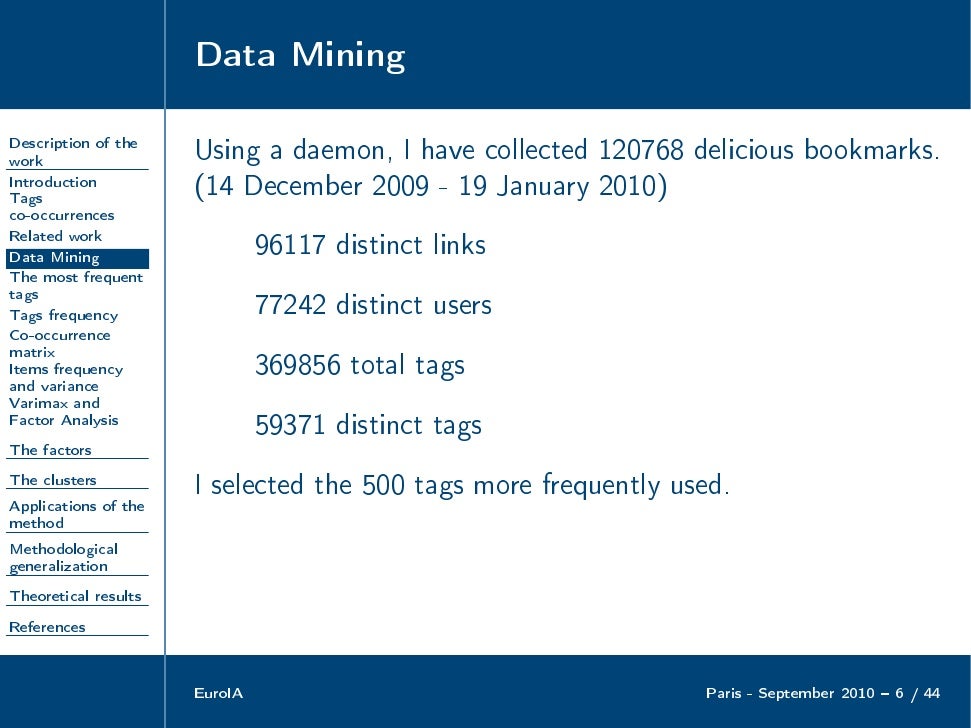Open 'Description of the work' sidebar section
Screen dimensions: 971x728
[x=73, y=152]
